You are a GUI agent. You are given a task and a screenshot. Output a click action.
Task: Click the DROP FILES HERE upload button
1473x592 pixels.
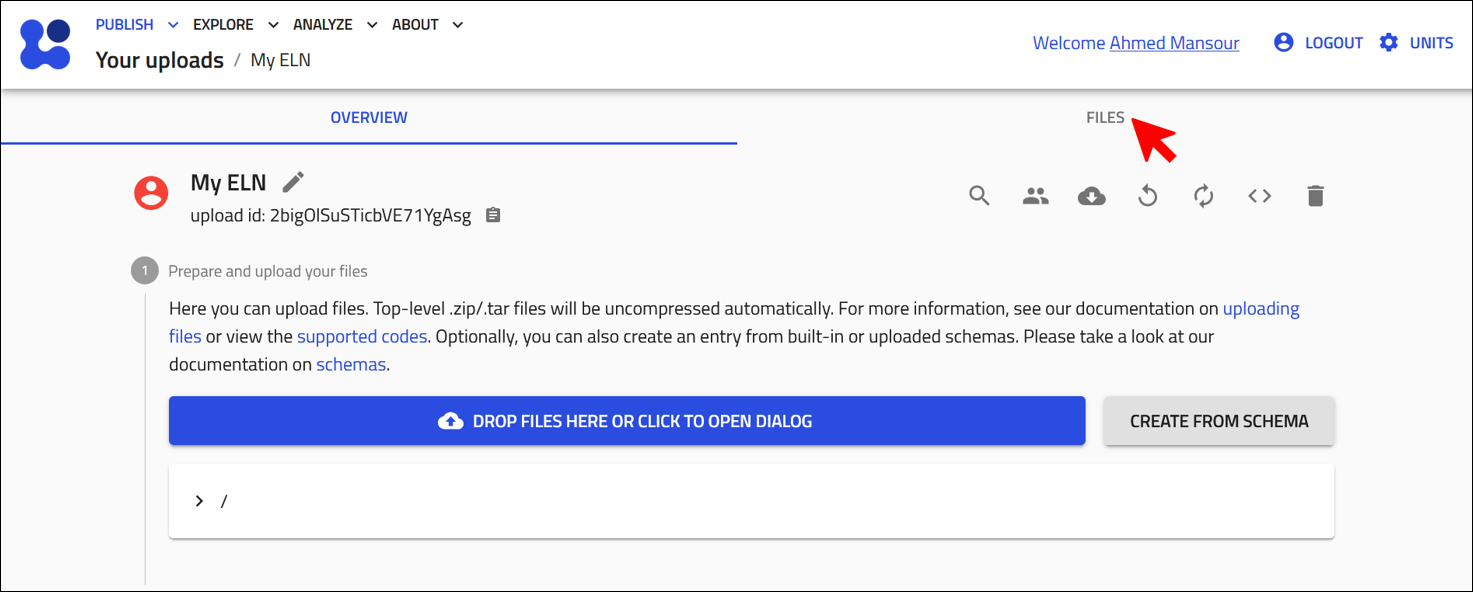click(626, 421)
